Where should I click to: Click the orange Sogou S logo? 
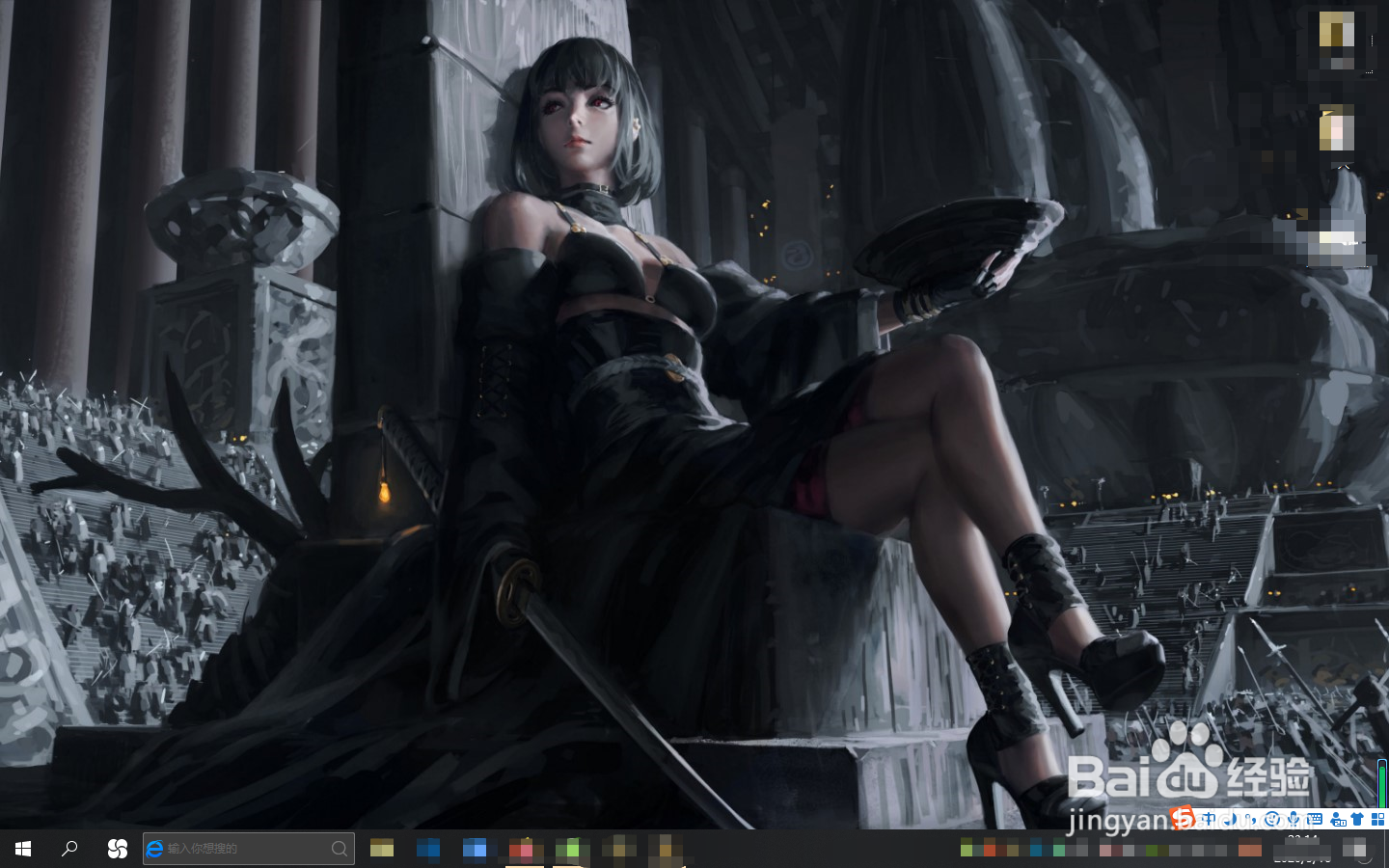[1183, 820]
